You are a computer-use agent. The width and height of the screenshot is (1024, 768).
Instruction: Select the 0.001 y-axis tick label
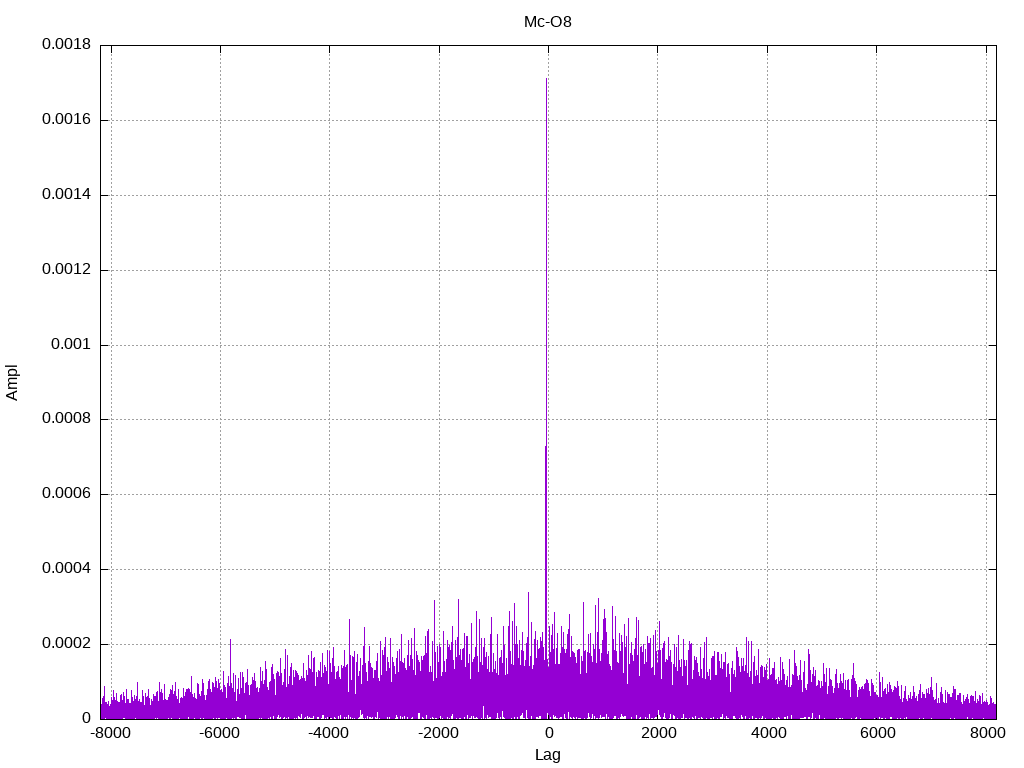(x=71, y=345)
